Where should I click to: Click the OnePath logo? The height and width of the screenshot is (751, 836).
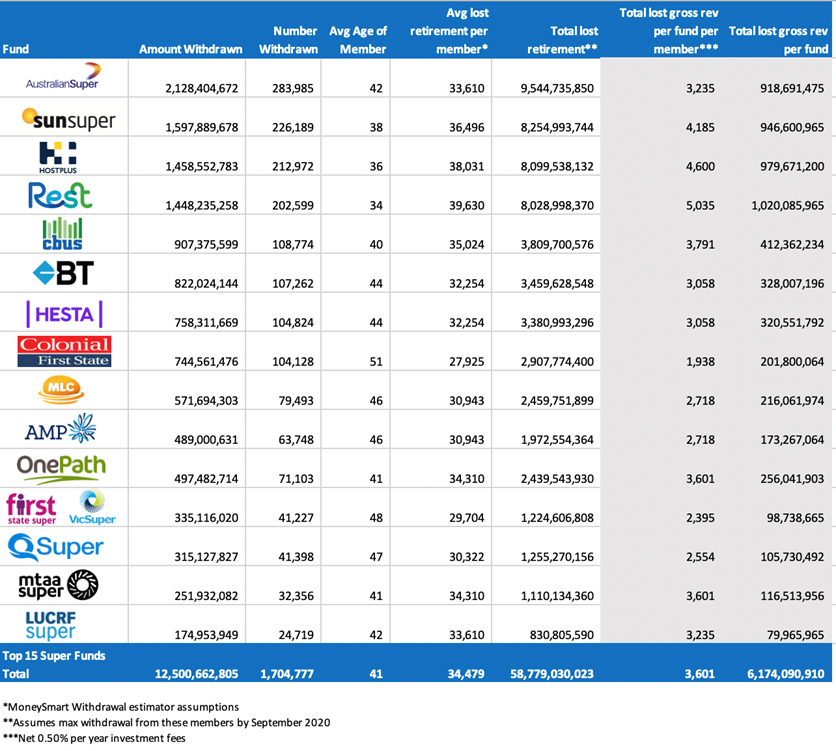[x=61, y=469]
